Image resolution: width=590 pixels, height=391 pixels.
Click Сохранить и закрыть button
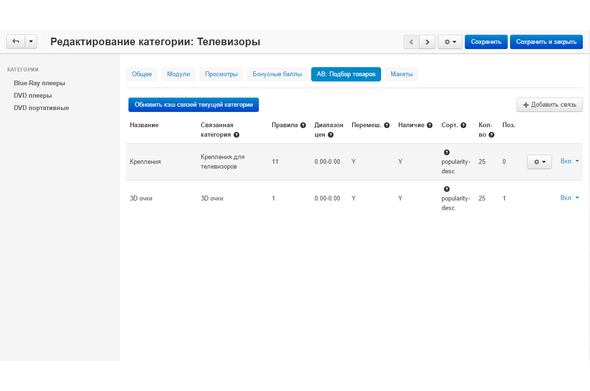[546, 42]
